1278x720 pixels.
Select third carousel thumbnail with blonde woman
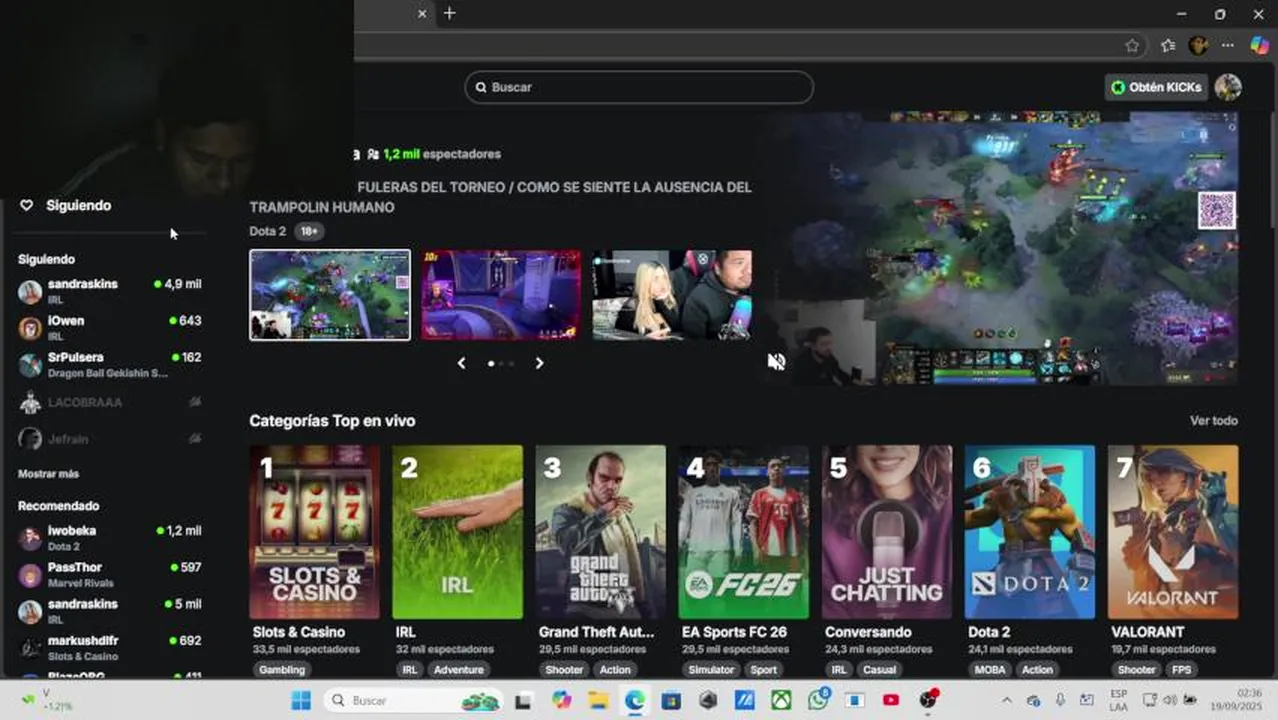(672, 295)
